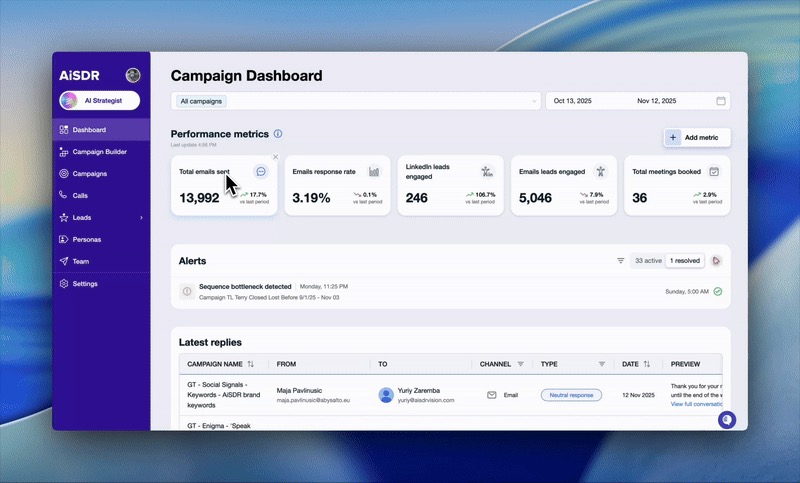Click the chat icon on Total emails sent card
800x483 pixels.
(261, 171)
